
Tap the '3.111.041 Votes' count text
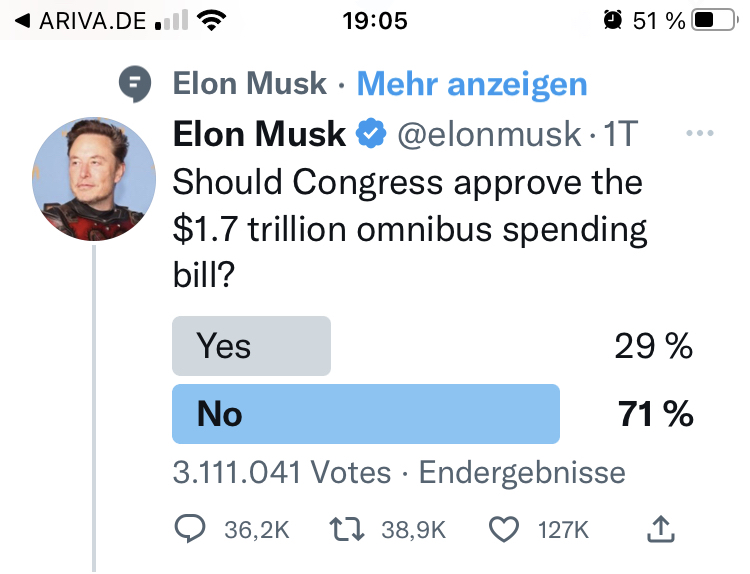[281, 472]
